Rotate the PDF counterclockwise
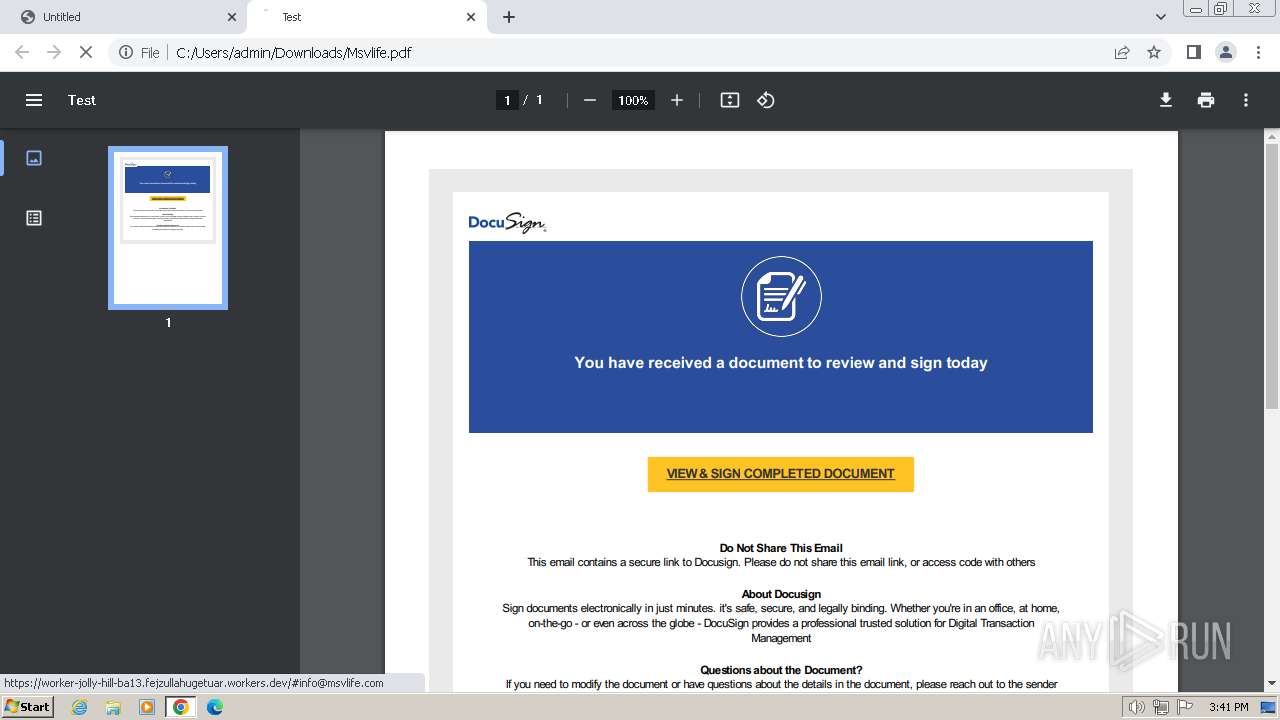Screen dimensions: 1280x720 tap(766, 100)
